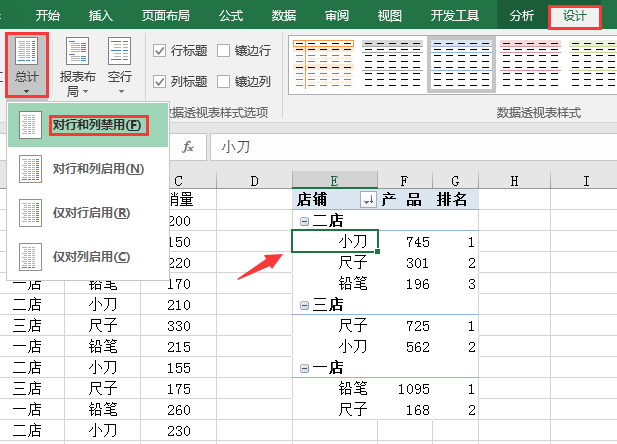Click the 对行和列启用 grid icon

tap(30, 169)
